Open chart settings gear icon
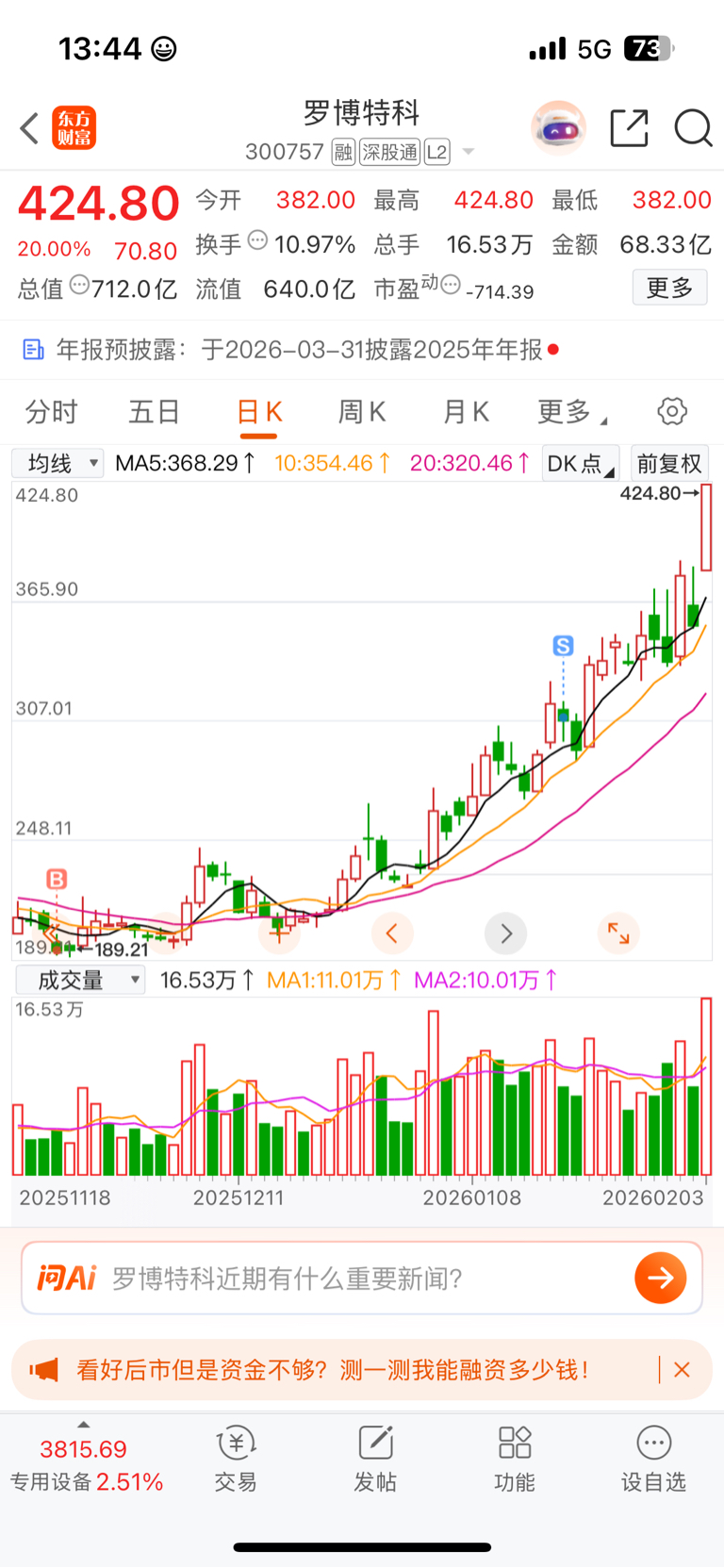The width and height of the screenshot is (724, 1568). pyautogui.click(x=672, y=411)
